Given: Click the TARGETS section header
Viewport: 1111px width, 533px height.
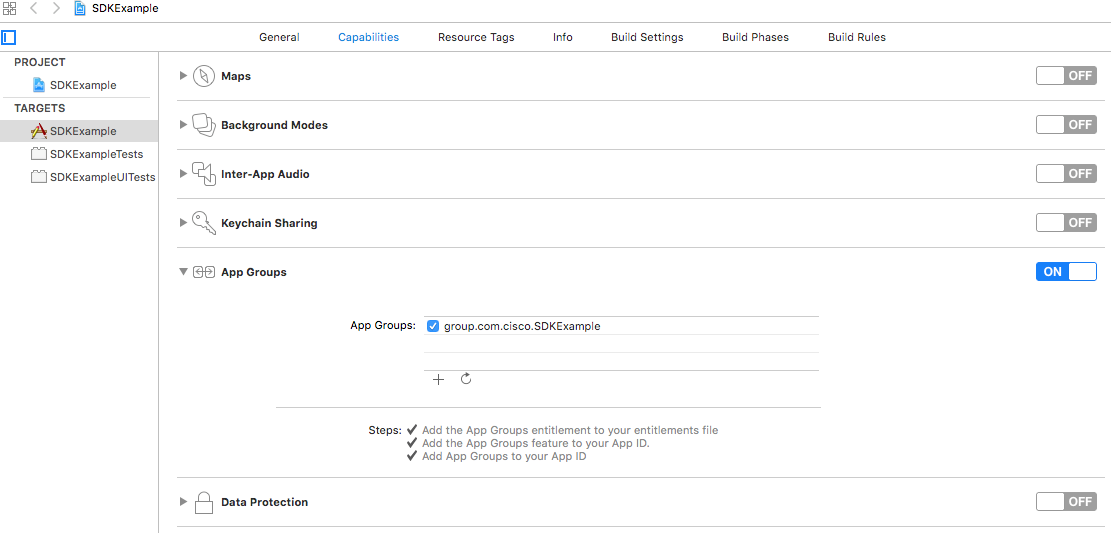Looking at the screenshot, I should (40, 108).
